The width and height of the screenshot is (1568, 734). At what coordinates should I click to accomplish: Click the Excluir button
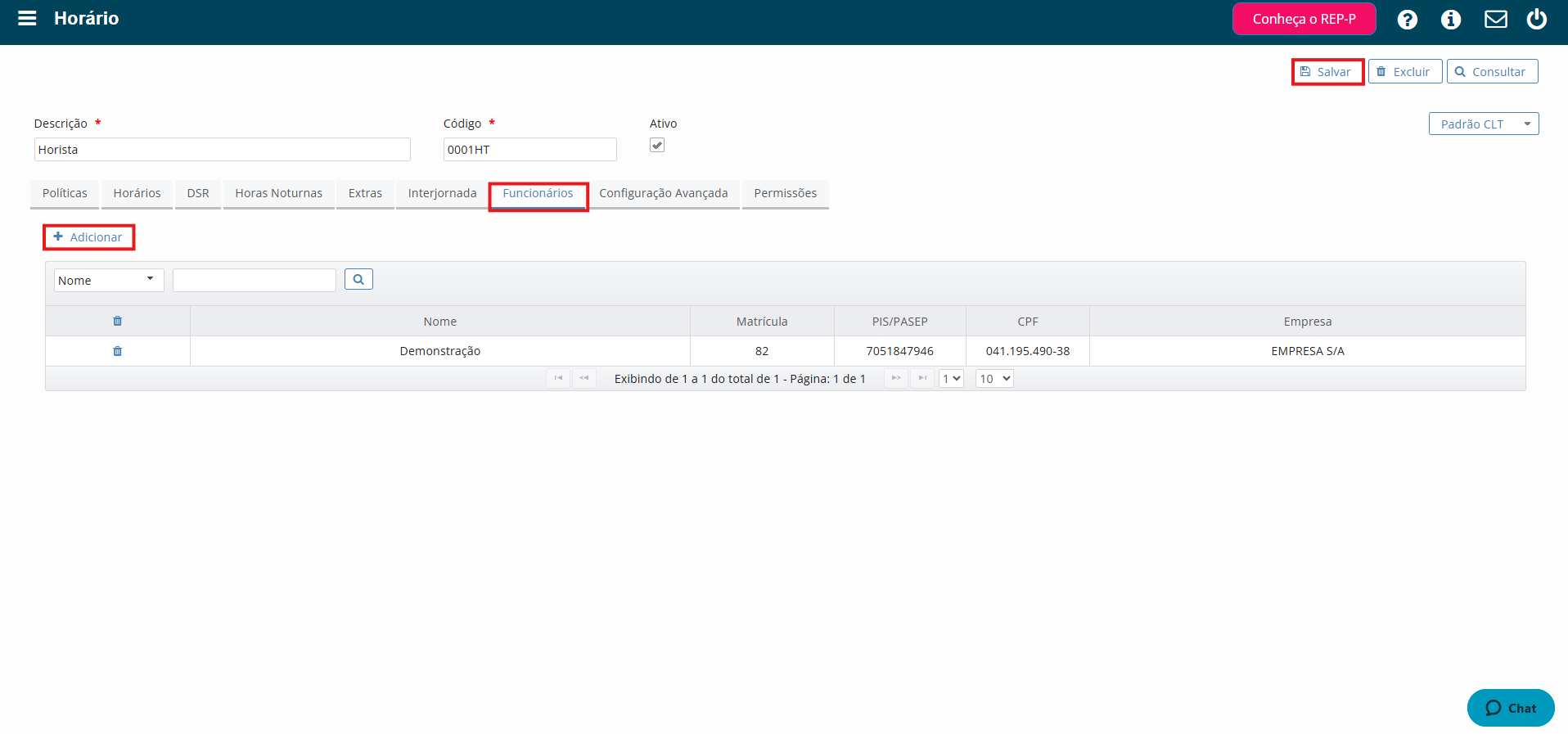point(1405,71)
